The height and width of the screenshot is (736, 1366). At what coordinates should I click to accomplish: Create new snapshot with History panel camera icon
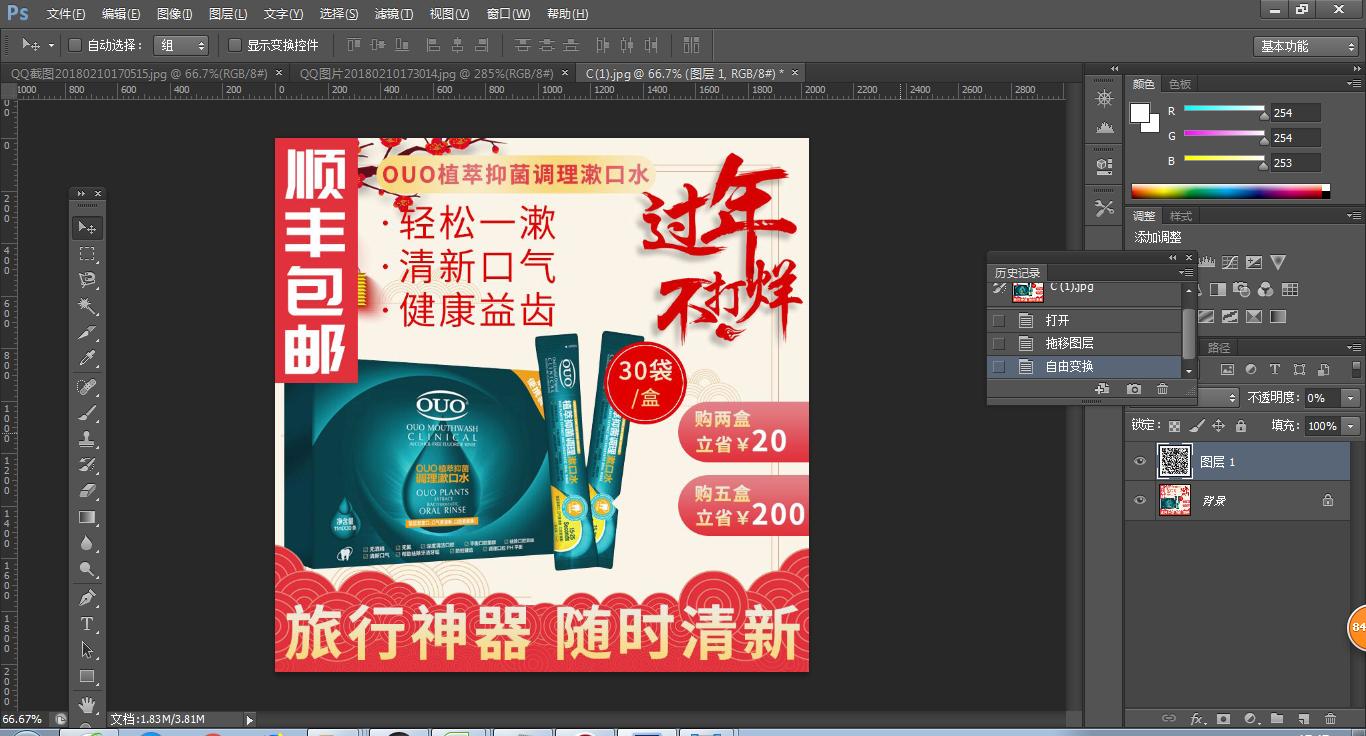pyautogui.click(x=1134, y=389)
